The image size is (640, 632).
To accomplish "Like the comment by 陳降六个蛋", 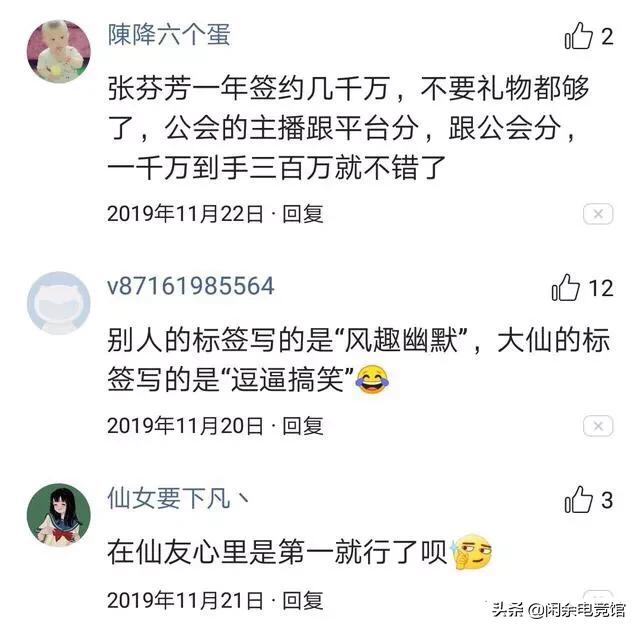I will (578, 36).
